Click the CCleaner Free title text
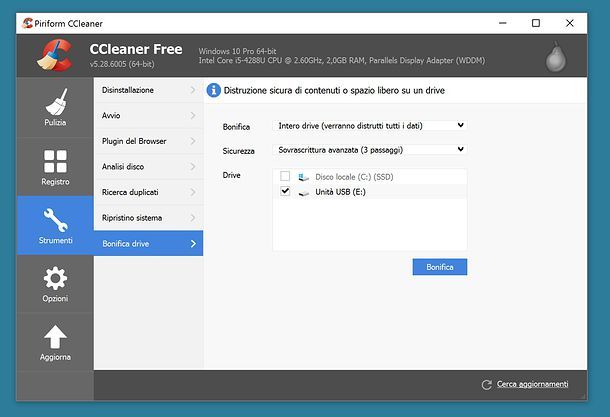 tap(136, 49)
